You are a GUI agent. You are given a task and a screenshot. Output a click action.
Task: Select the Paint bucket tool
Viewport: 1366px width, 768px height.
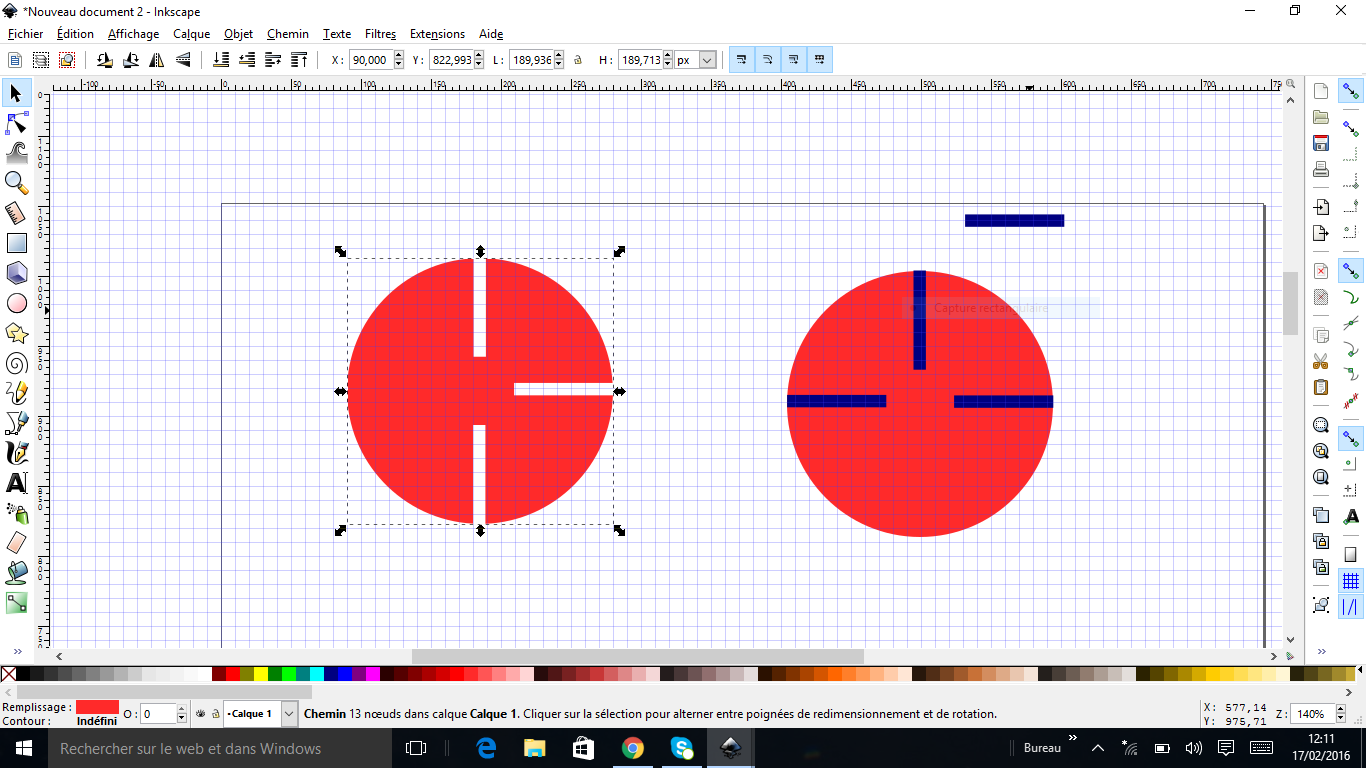[x=16, y=573]
